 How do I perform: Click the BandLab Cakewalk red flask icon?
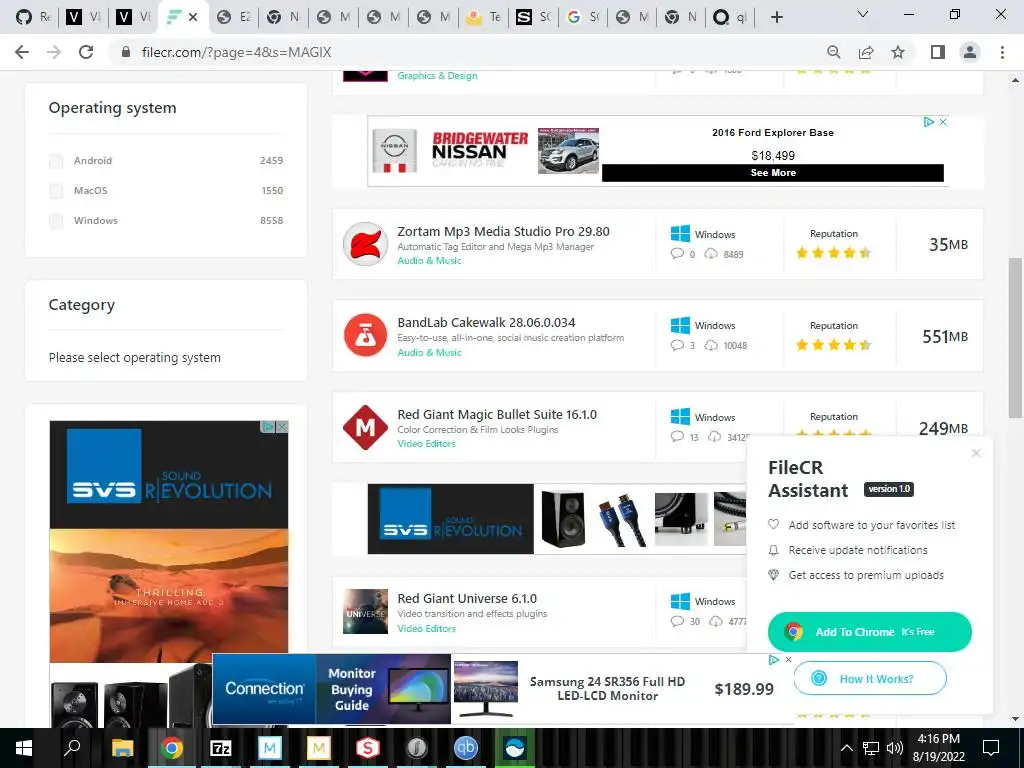click(365, 336)
